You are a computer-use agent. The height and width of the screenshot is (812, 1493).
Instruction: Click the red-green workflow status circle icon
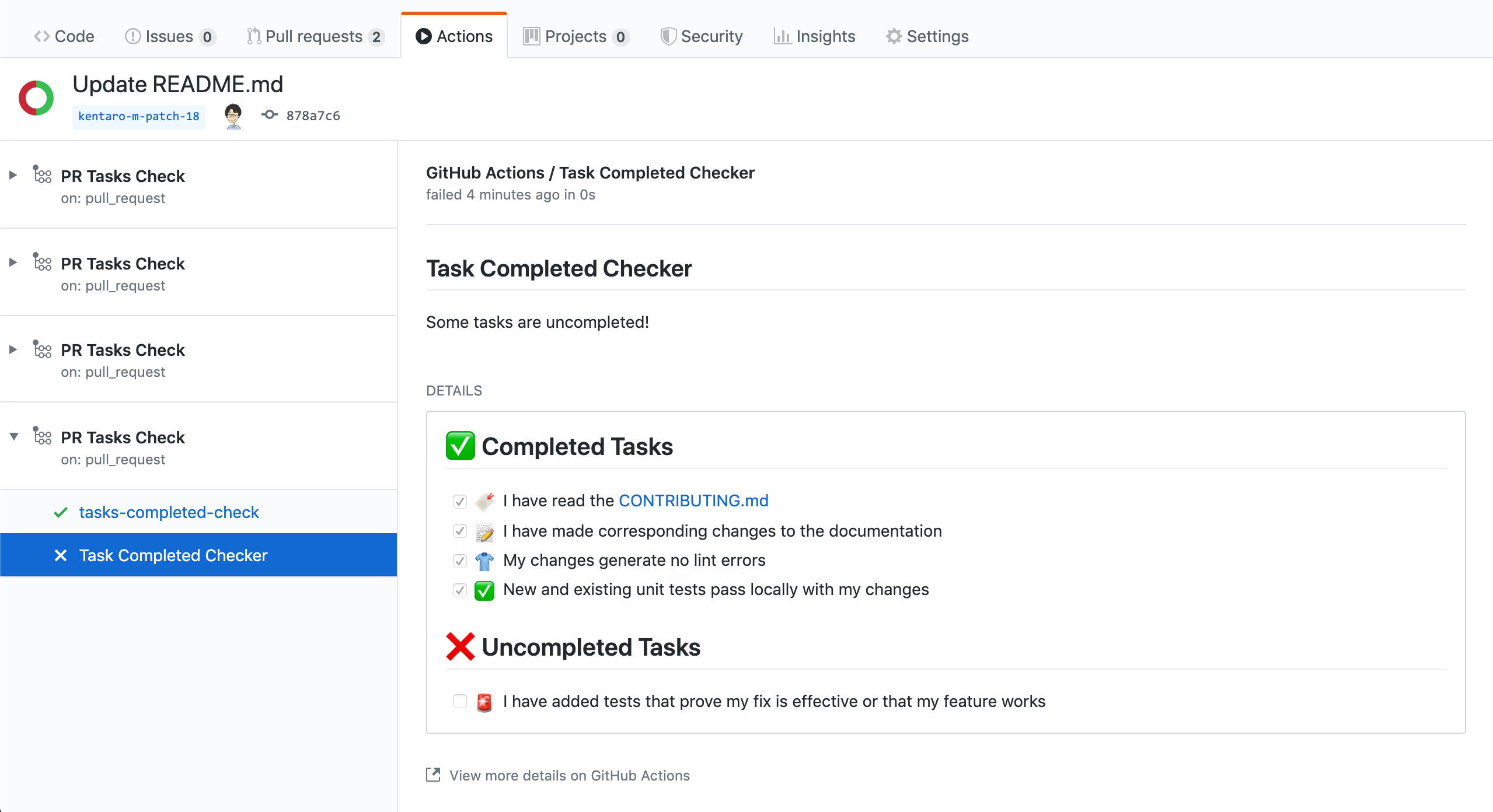point(36,98)
